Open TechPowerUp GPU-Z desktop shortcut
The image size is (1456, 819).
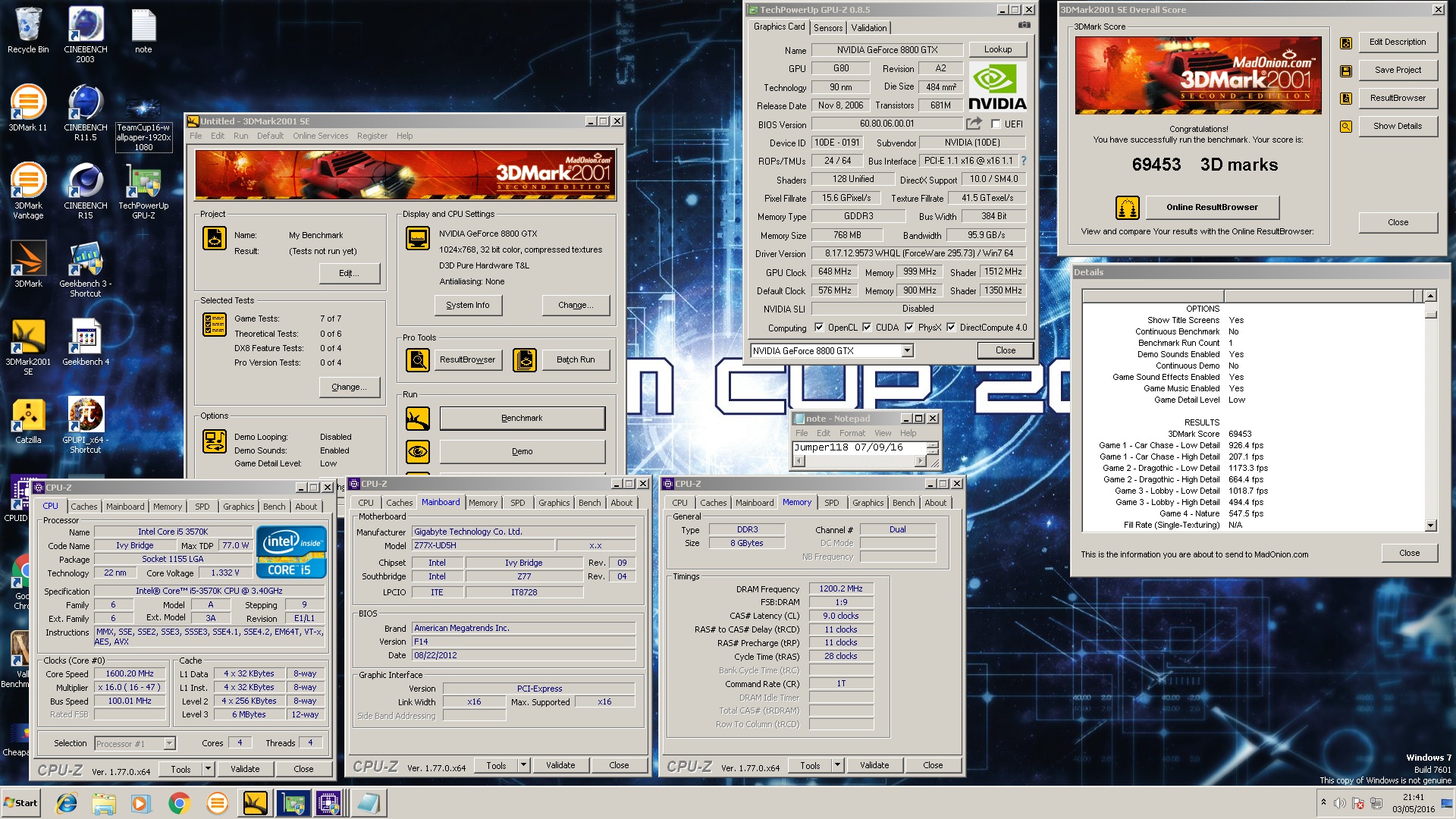[143, 190]
